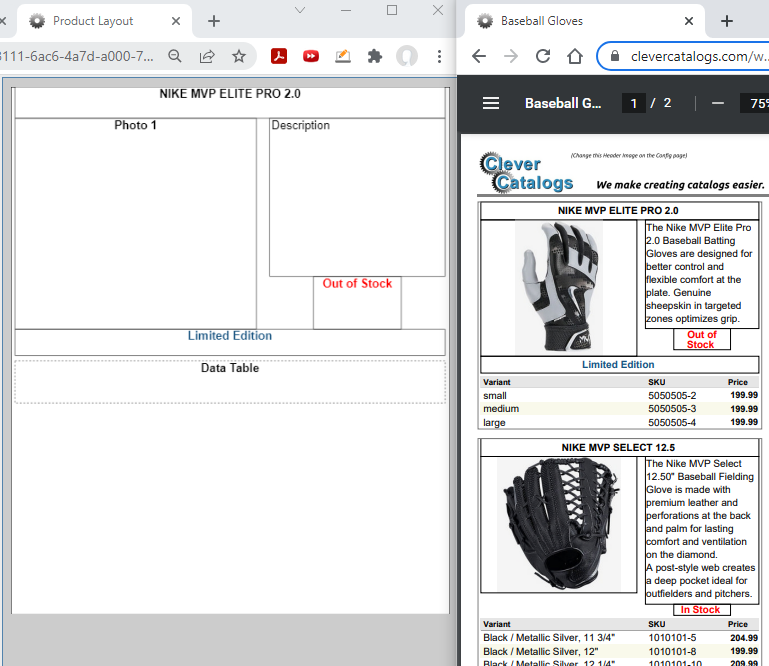
Task: Click the NIKE MVP ELITE PRO 2.0 heading in PDF
Action: tap(618, 210)
